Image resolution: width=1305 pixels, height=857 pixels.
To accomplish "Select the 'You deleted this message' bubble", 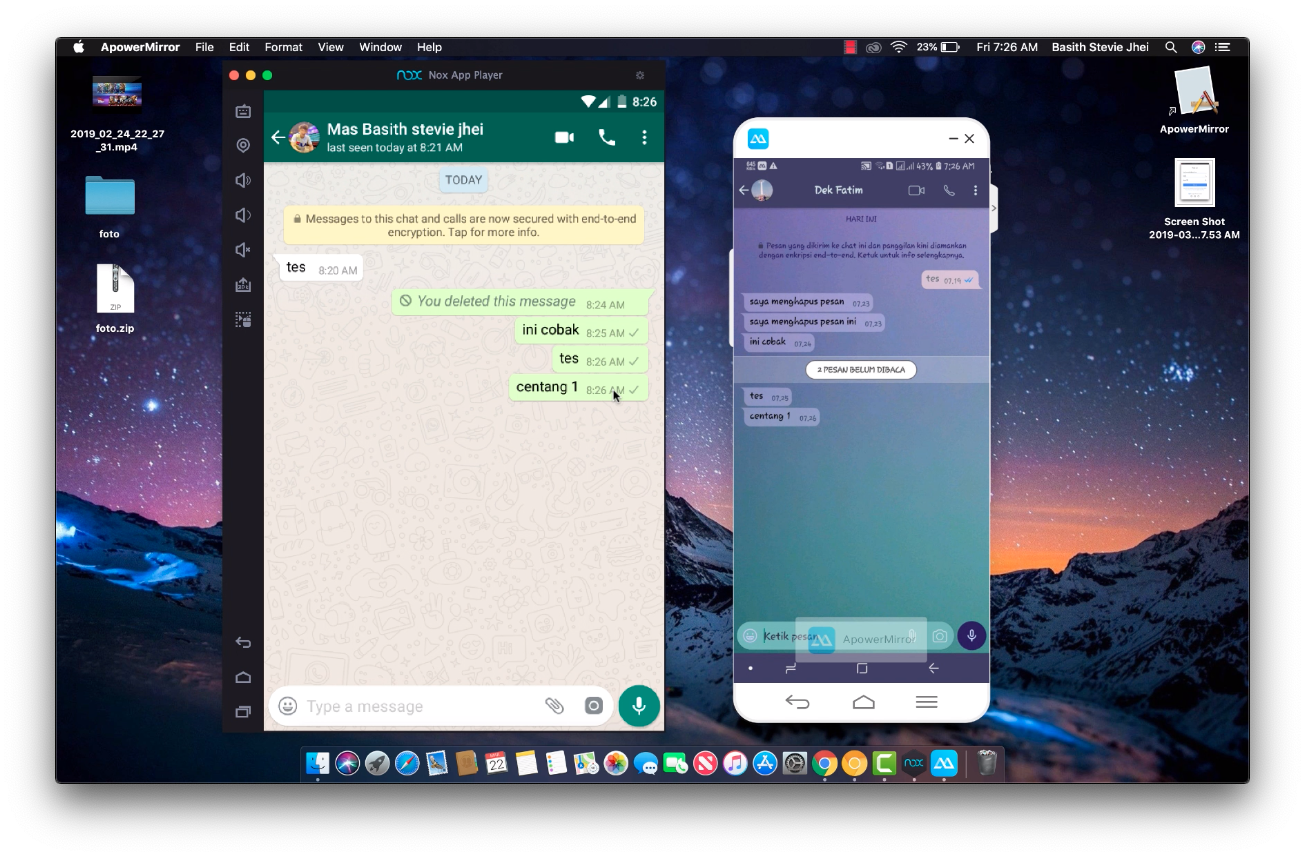I will pos(522,302).
